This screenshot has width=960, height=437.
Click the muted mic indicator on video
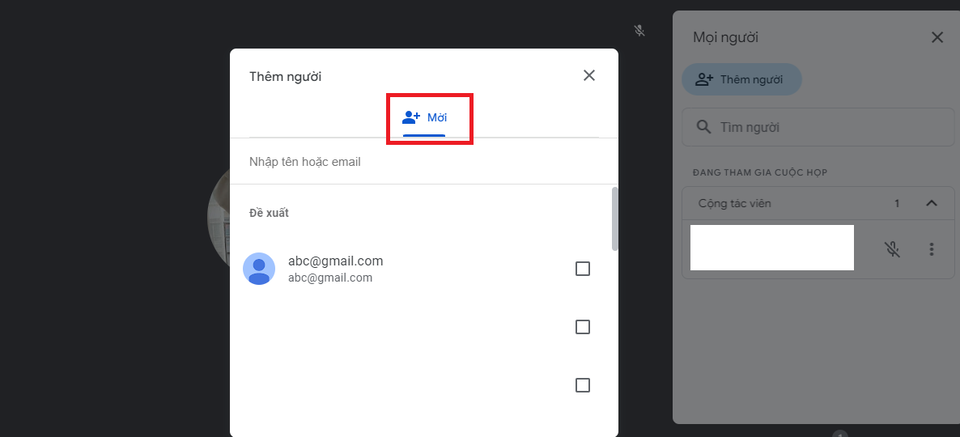pyautogui.click(x=639, y=31)
